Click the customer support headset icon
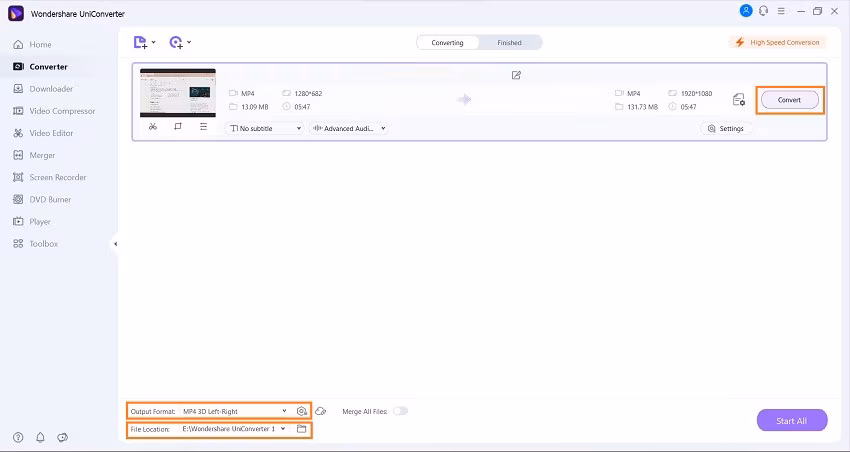Screen dimensions: 850x452 [x=763, y=10]
